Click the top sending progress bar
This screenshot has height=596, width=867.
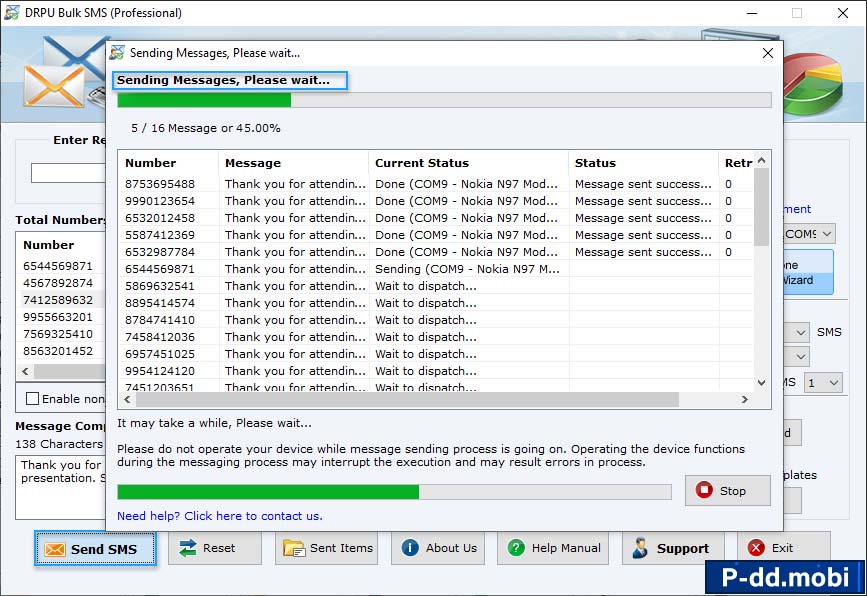click(444, 100)
